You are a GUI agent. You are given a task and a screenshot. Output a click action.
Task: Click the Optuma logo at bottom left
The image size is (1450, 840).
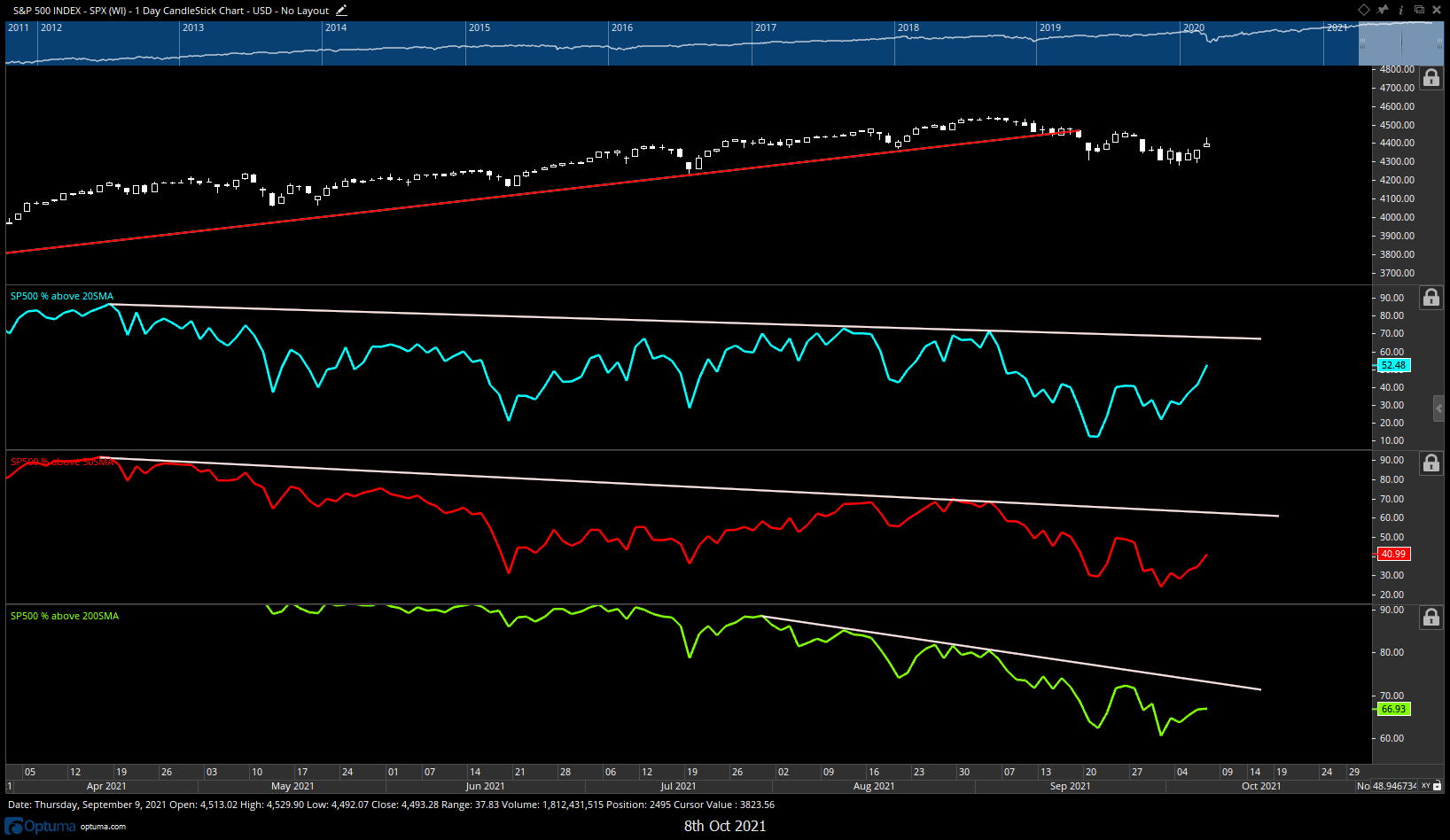click(x=41, y=826)
